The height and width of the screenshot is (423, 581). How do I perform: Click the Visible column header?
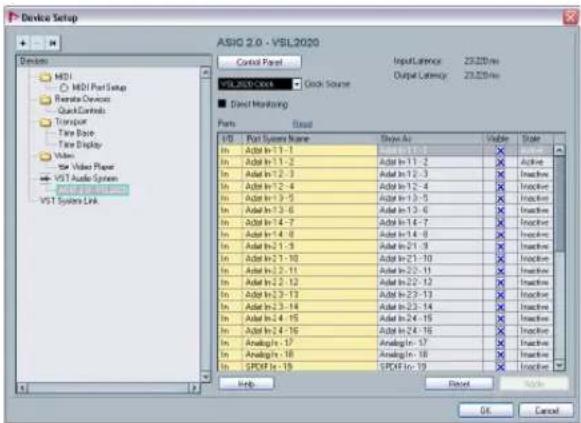coord(499,139)
